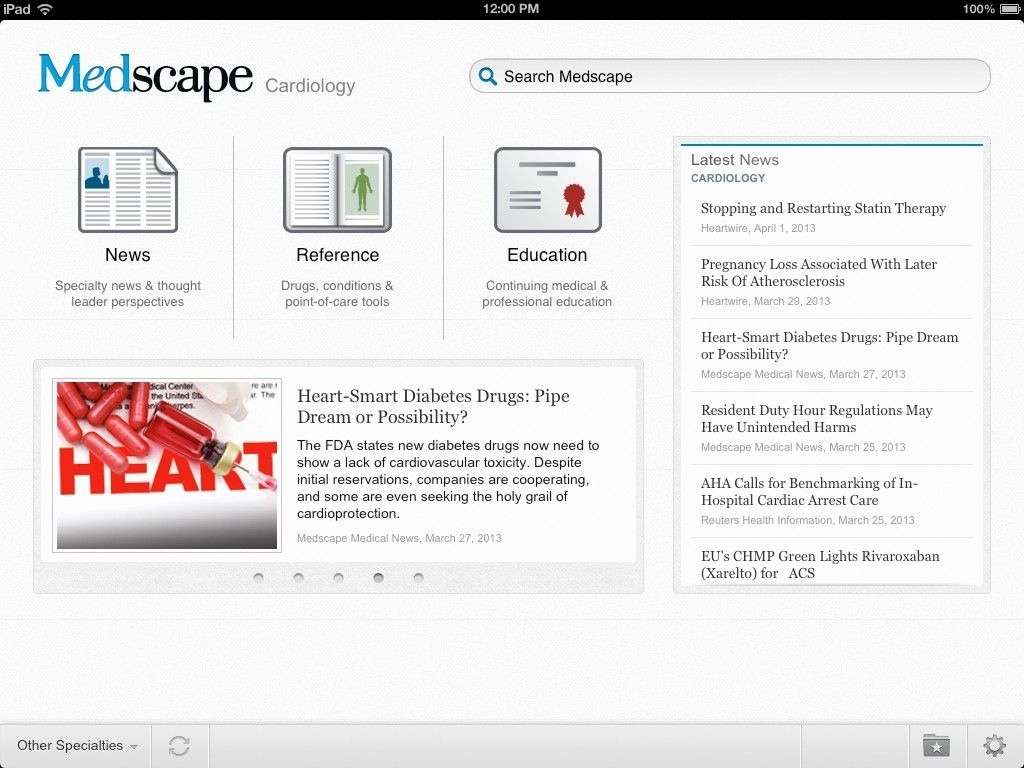Tap 'Reuters Health Information, March 25, 2013' byline
The width and height of the screenshot is (1024, 768).
click(x=808, y=520)
